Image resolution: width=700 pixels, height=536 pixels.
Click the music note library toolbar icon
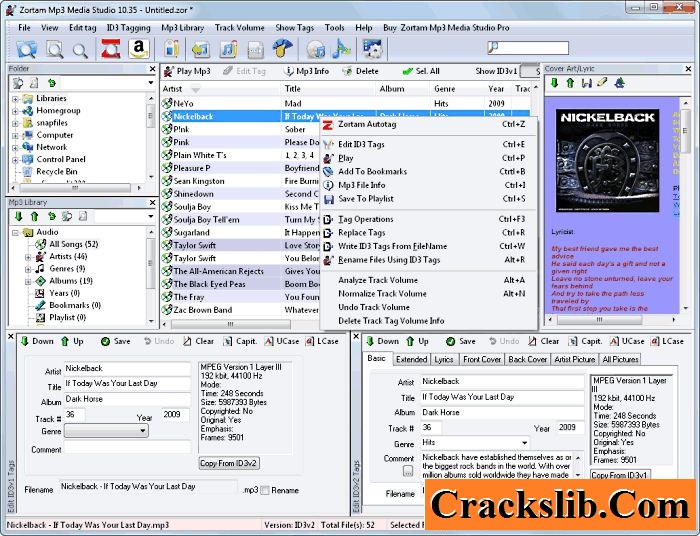click(229, 49)
